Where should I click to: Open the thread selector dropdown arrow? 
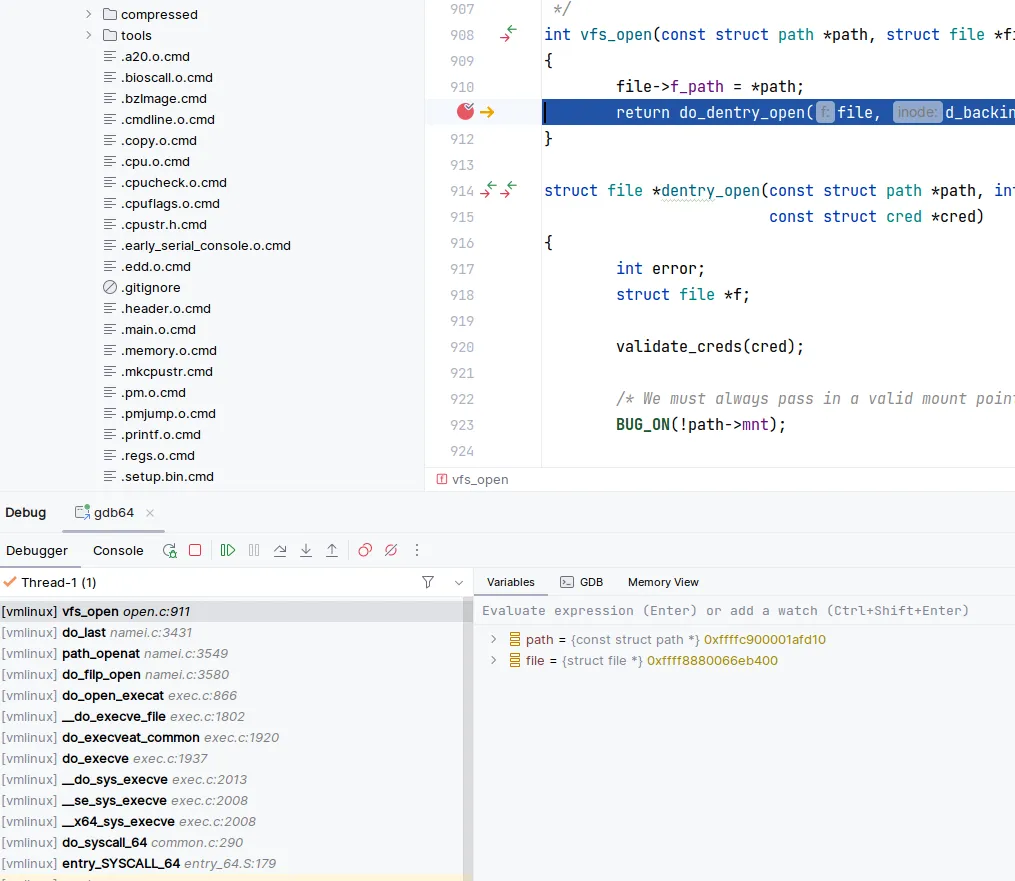click(x=459, y=583)
